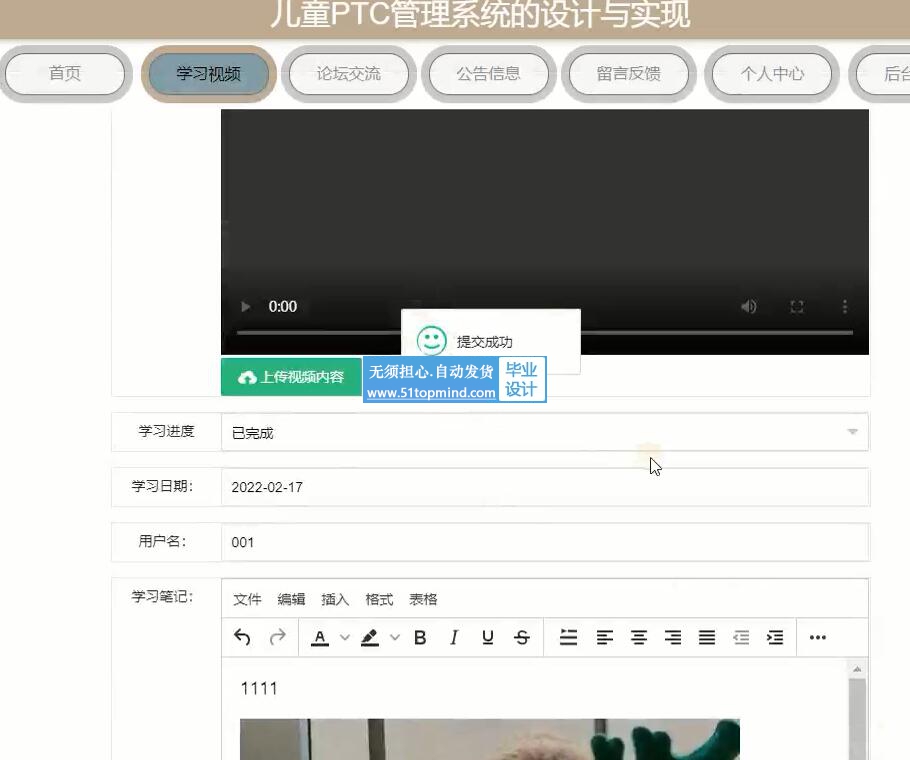Redo the edit in the notes editor
Image resolution: width=910 pixels, height=760 pixels.
(x=277, y=637)
